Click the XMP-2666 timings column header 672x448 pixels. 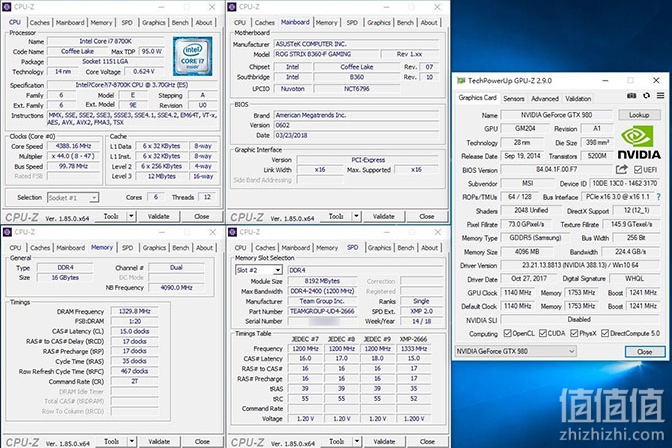[x=413, y=339]
